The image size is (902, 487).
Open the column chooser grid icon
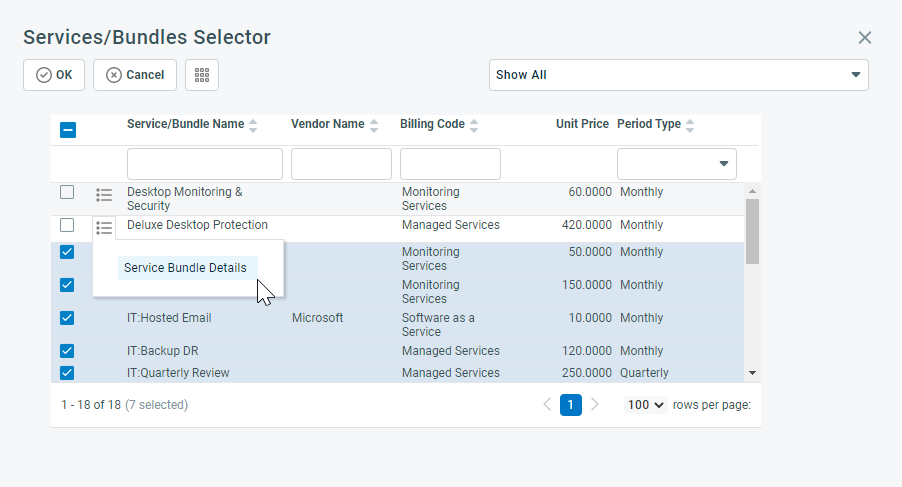[x=202, y=75]
